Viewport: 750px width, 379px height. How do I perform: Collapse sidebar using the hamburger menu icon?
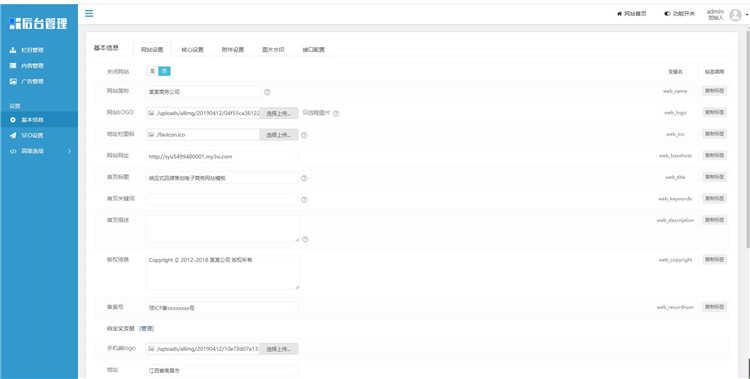pyautogui.click(x=89, y=13)
